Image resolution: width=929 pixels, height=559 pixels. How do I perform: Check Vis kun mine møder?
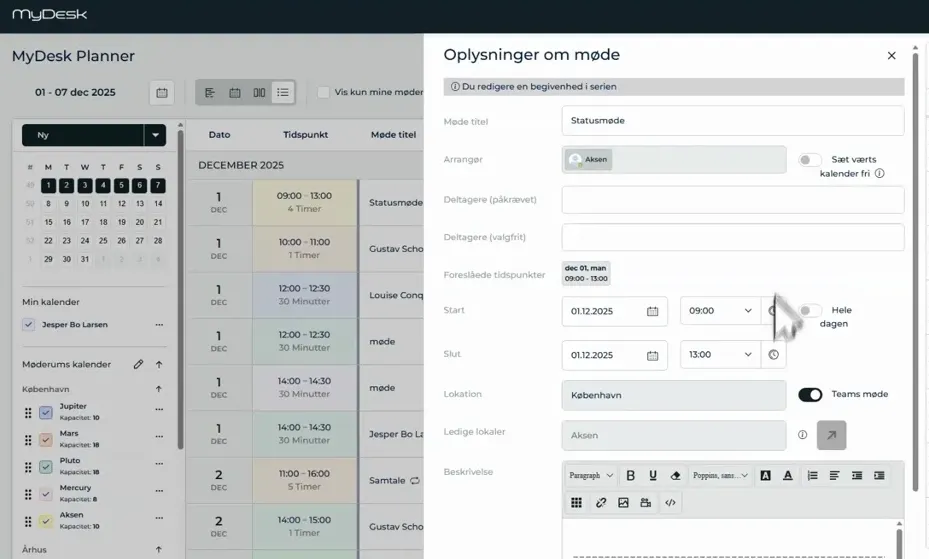point(323,92)
